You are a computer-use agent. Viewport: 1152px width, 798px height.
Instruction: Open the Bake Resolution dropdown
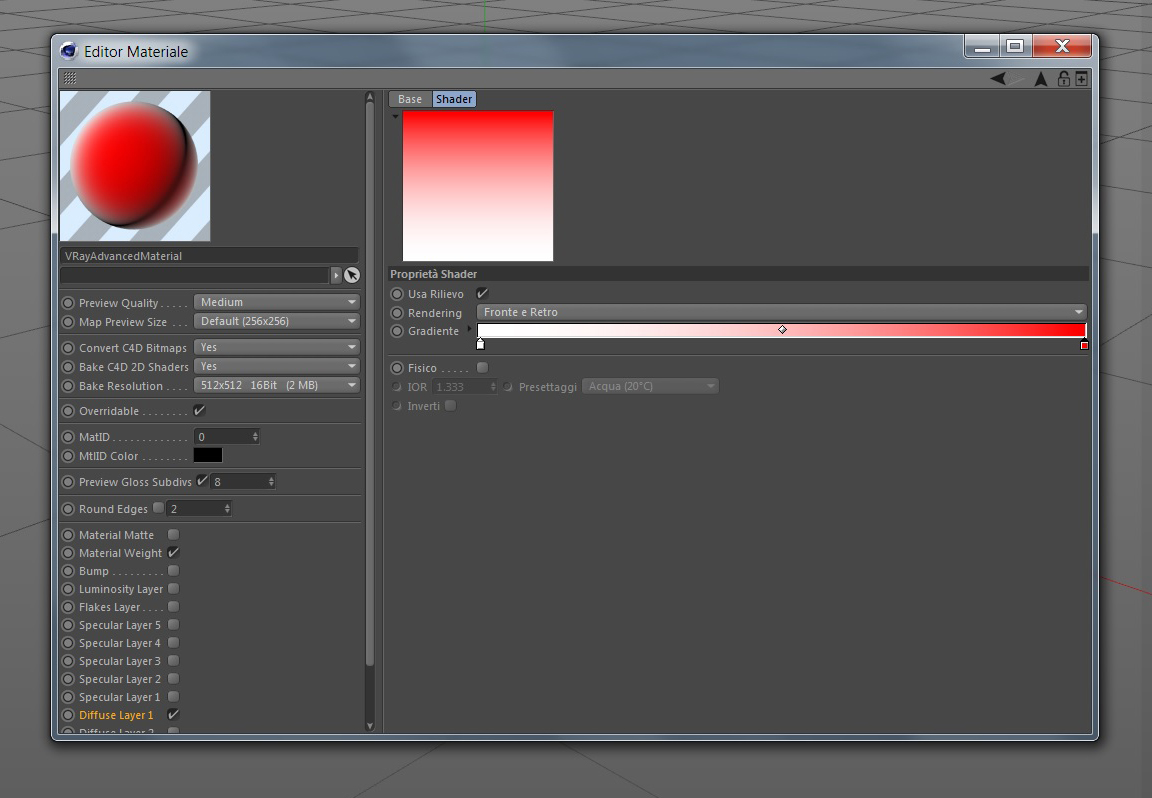tap(277, 385)
